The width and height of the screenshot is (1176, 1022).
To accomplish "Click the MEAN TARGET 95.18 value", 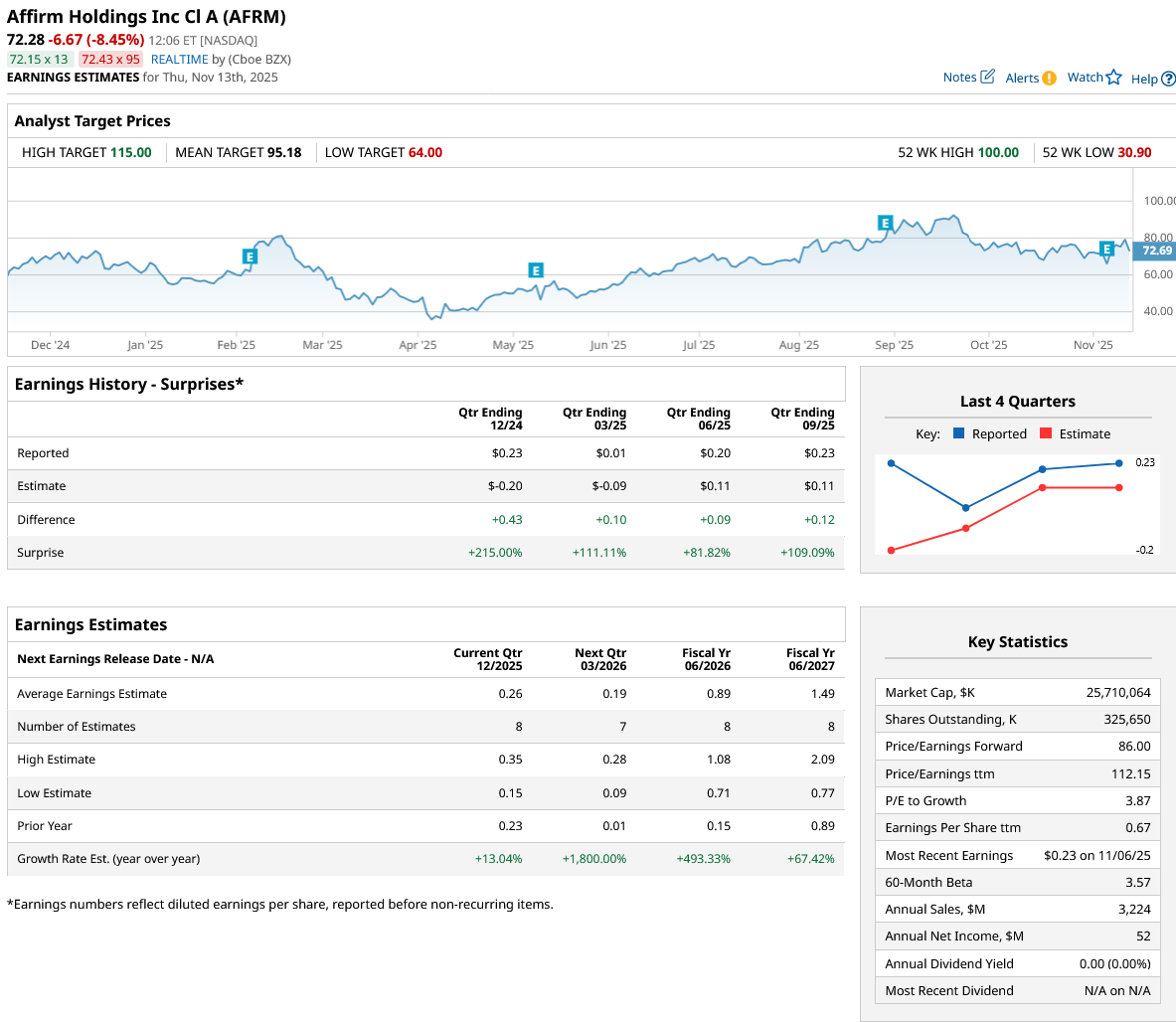I will click(284, 152).
